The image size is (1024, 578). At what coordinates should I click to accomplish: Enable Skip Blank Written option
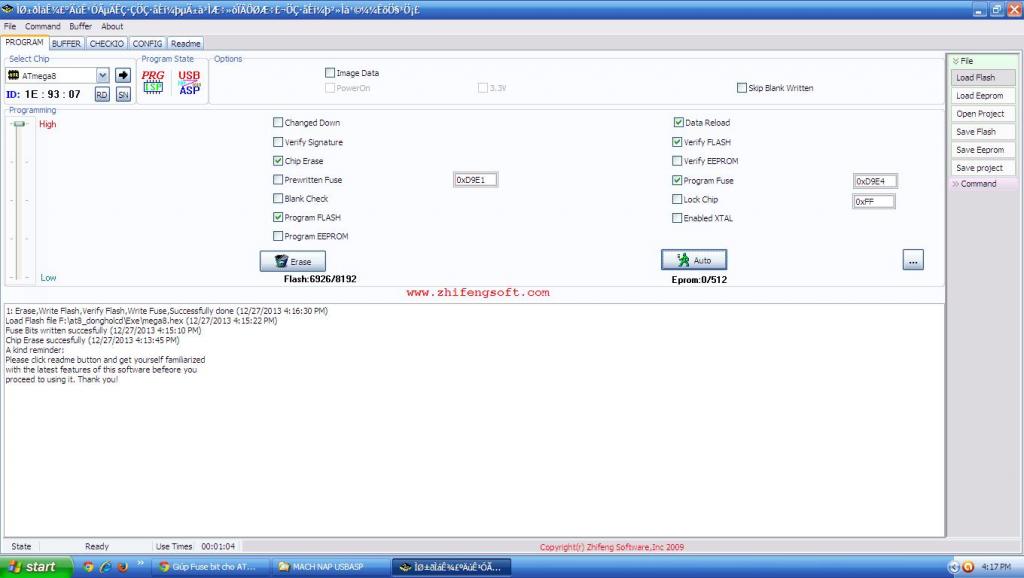point(742,88)
